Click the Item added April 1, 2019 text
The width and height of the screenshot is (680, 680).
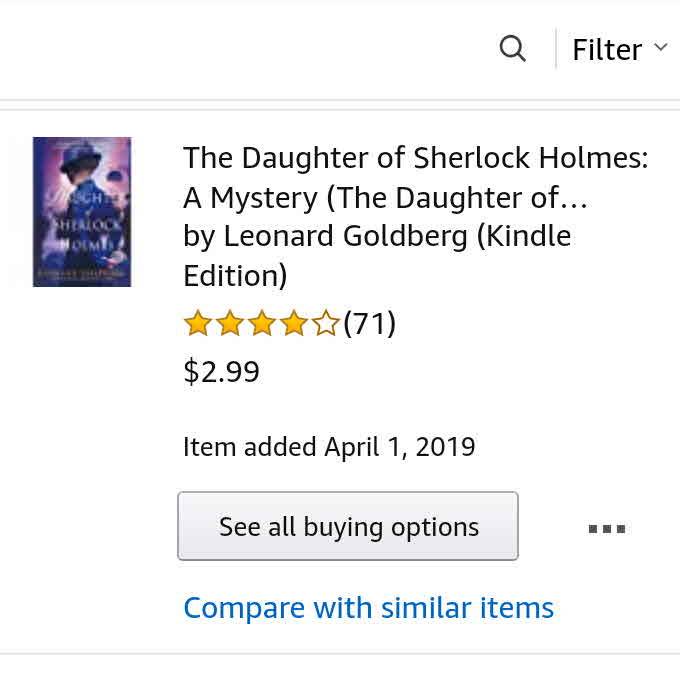[329, 446]
